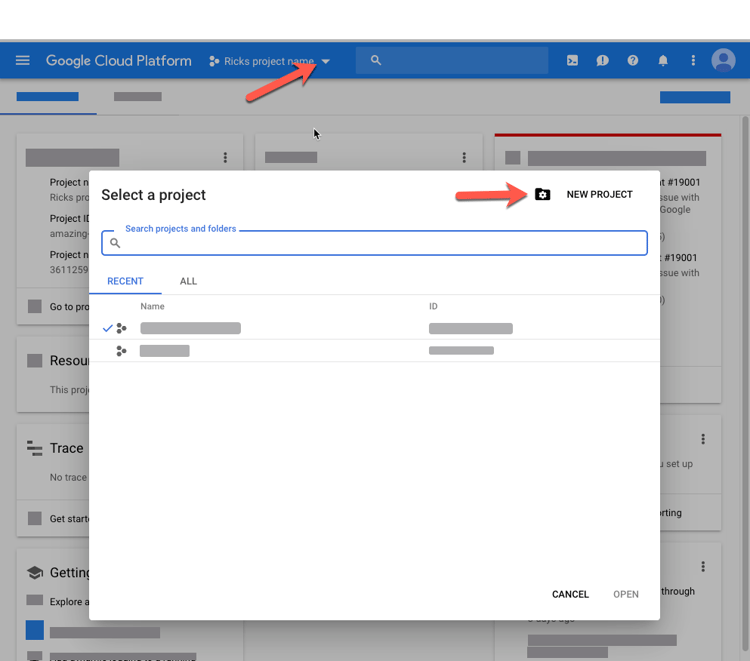Click the OPEN button

[626, 595]
